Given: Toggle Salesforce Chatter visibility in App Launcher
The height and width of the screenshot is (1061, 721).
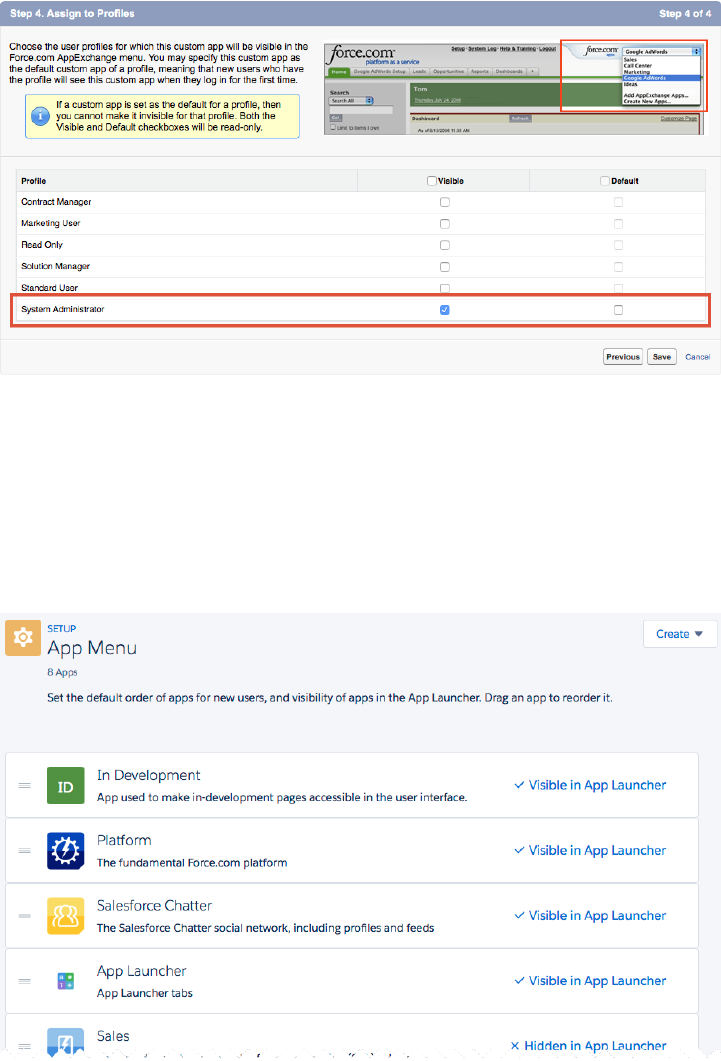Looking at the screenshot, I should [x=590, y=916].
